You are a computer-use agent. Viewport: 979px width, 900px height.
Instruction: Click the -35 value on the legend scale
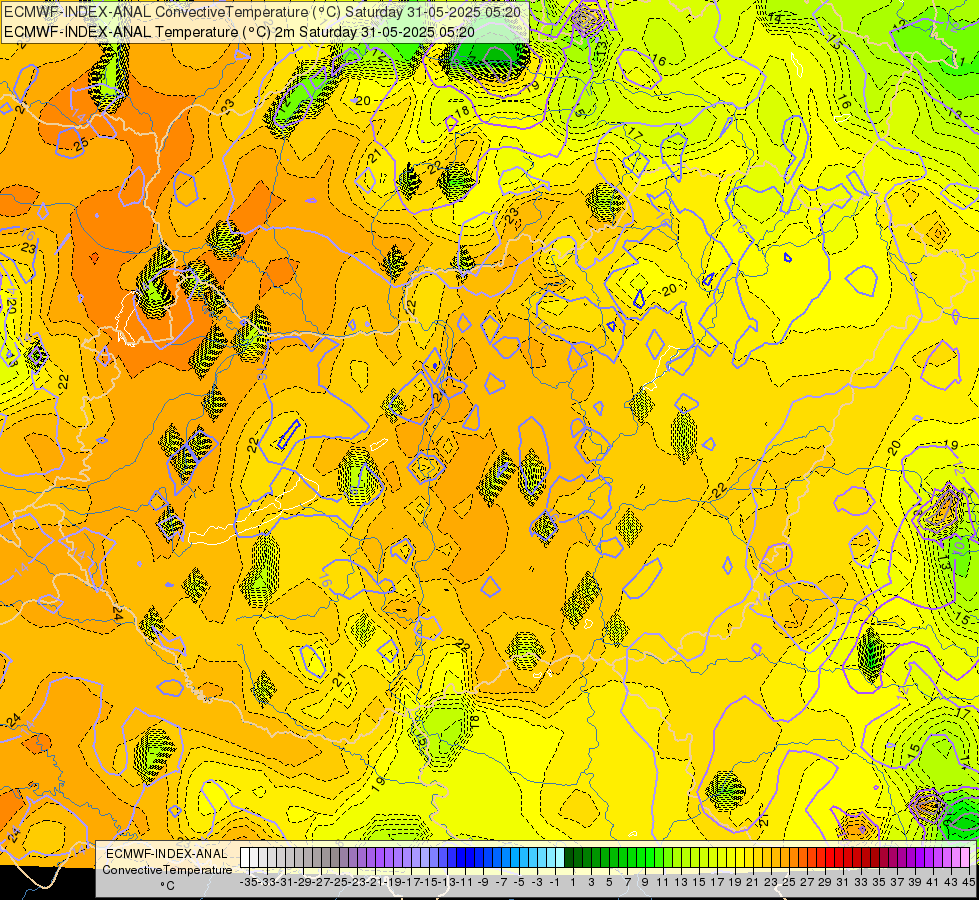[x=248, y=882]
